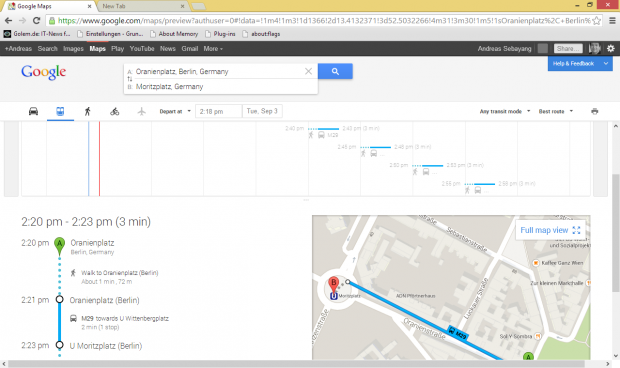Click Kaffee Ganz Wien map marker
This screenshot has height=368, width=620.
[x=536, y=263]
